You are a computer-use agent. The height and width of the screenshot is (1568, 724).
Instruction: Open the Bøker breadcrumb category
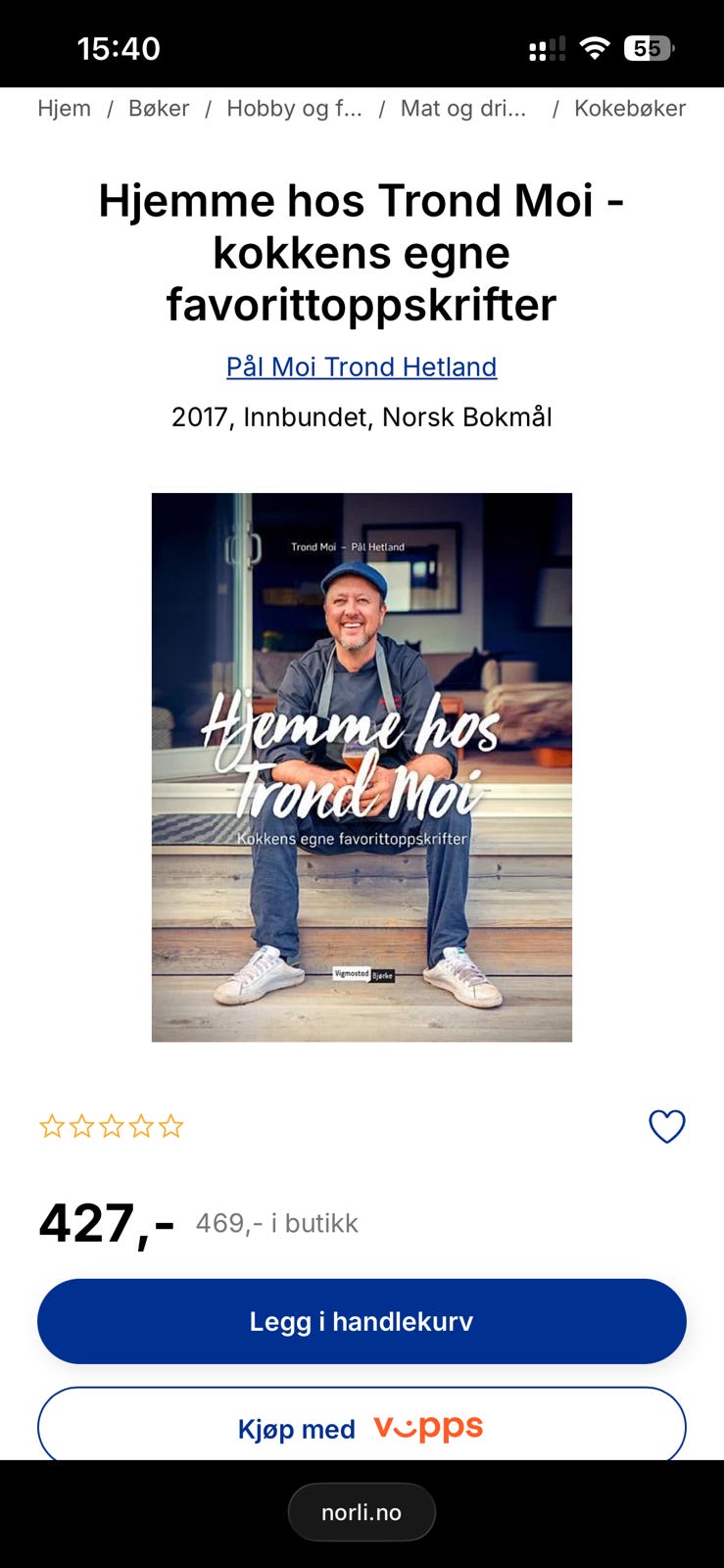[159, 109]
